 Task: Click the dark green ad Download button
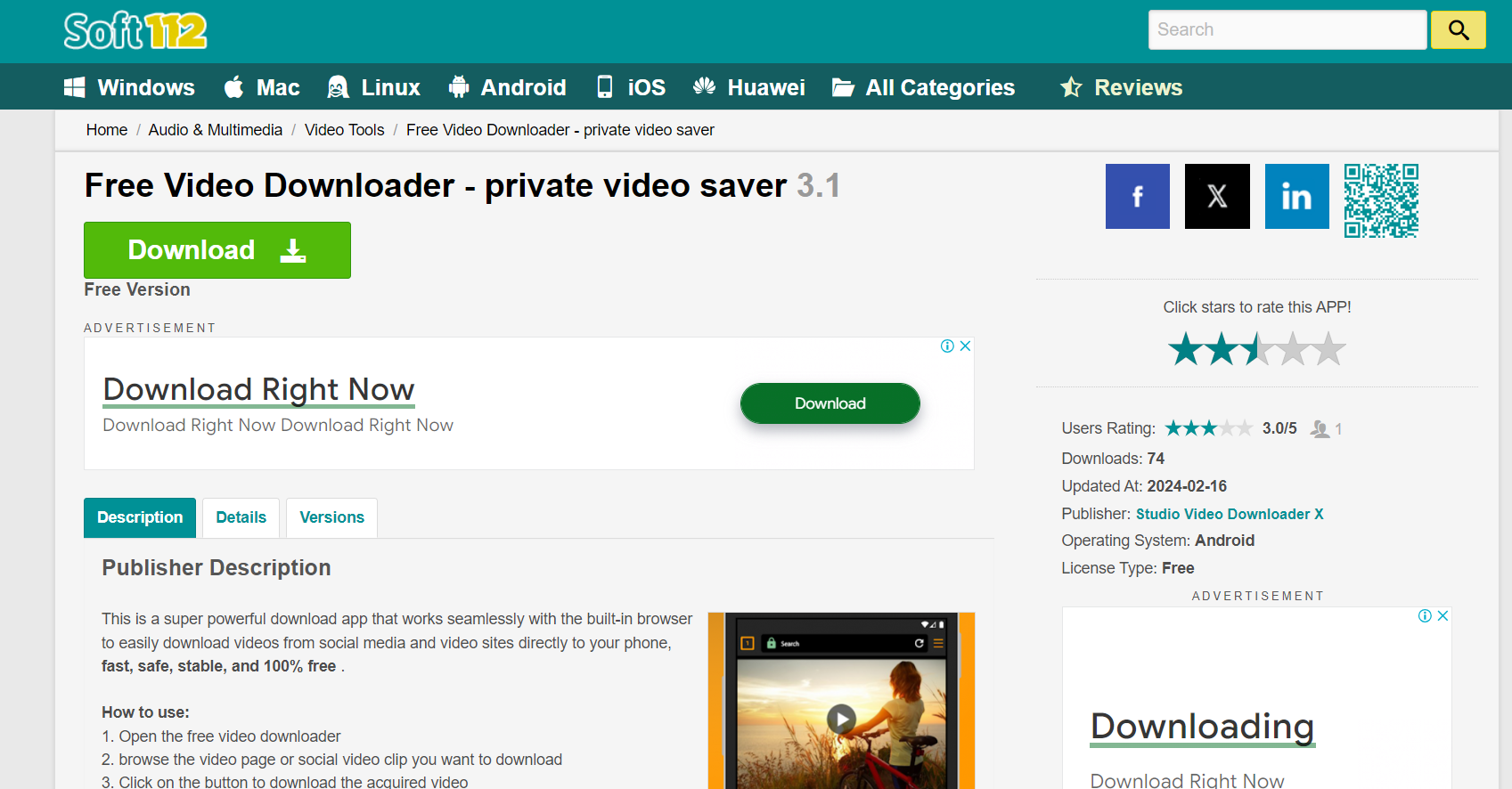pos(830,403)
